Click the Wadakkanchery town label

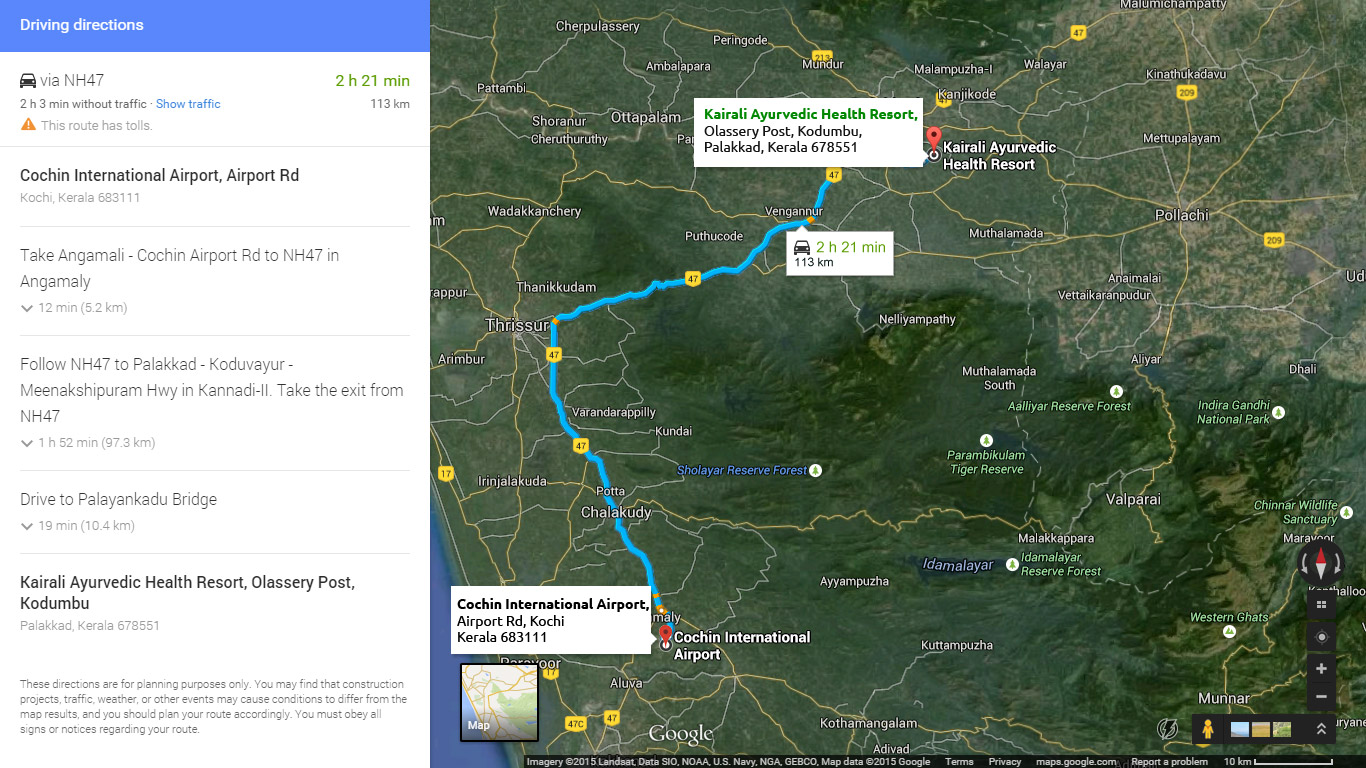pos(534,211)
